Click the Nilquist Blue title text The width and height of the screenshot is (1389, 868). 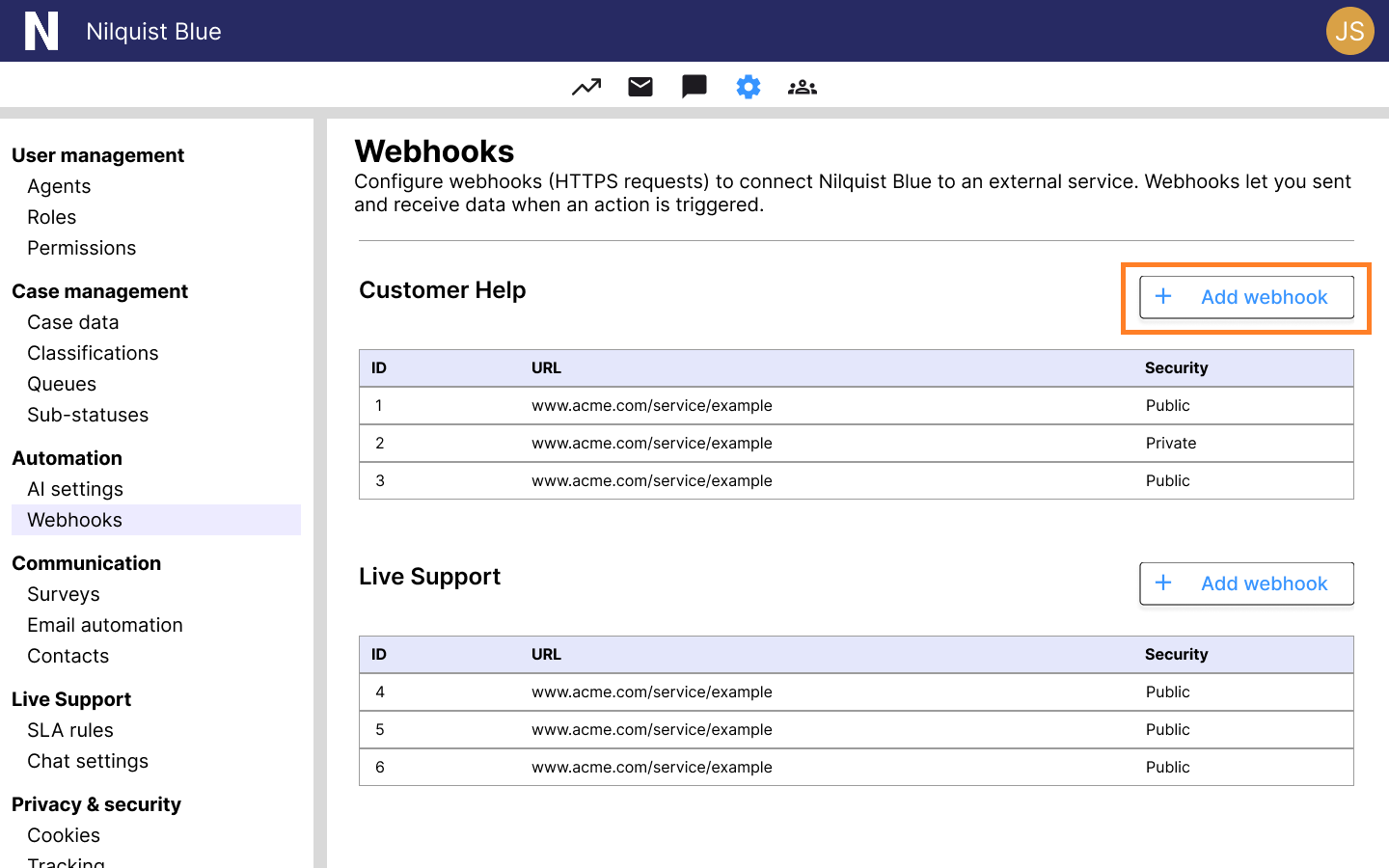[153, 32]
